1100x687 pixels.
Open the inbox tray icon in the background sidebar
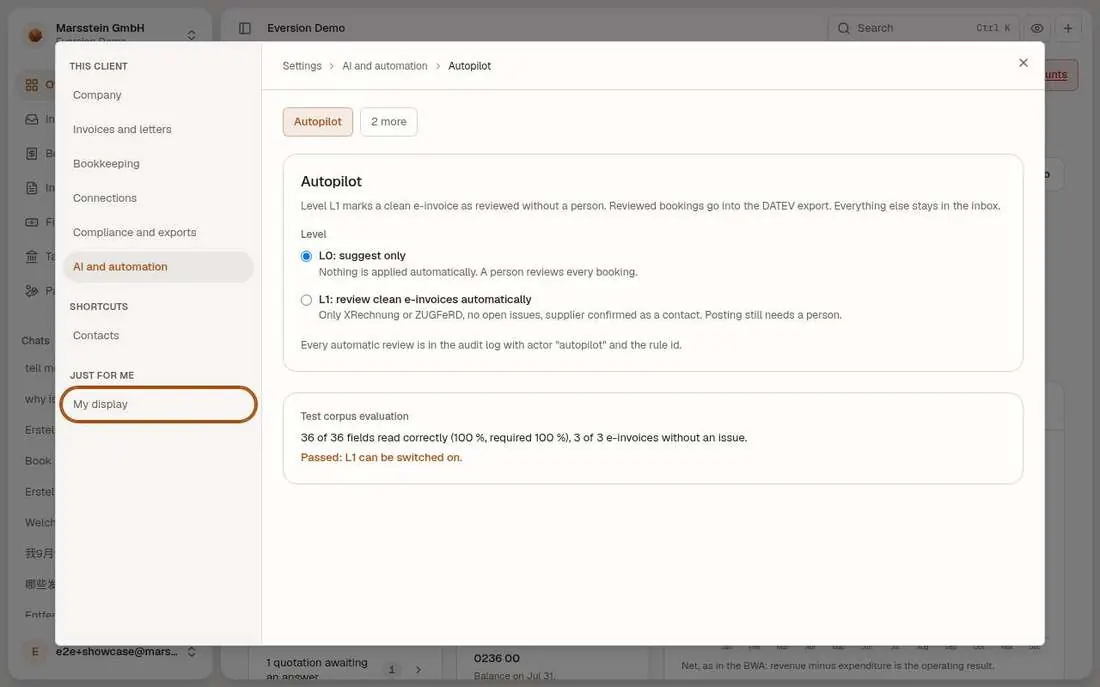pos(32,119)
